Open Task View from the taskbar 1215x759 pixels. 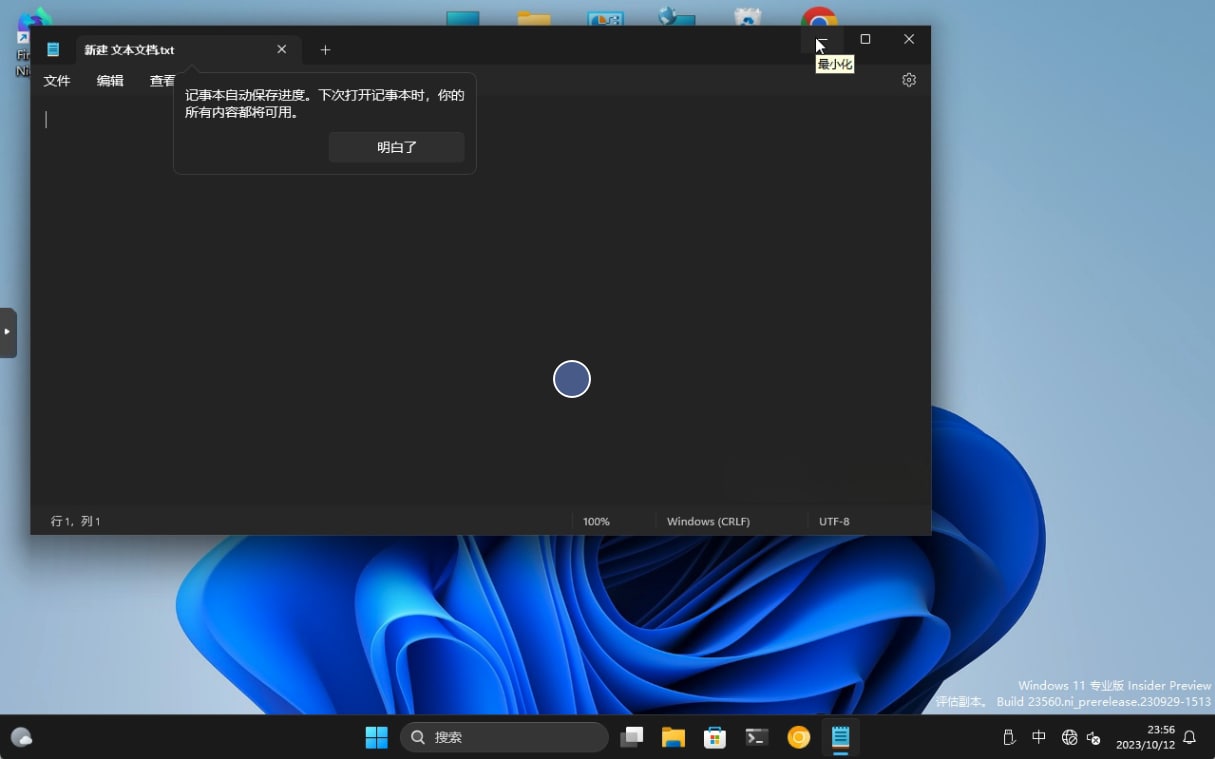click(631, 737)
